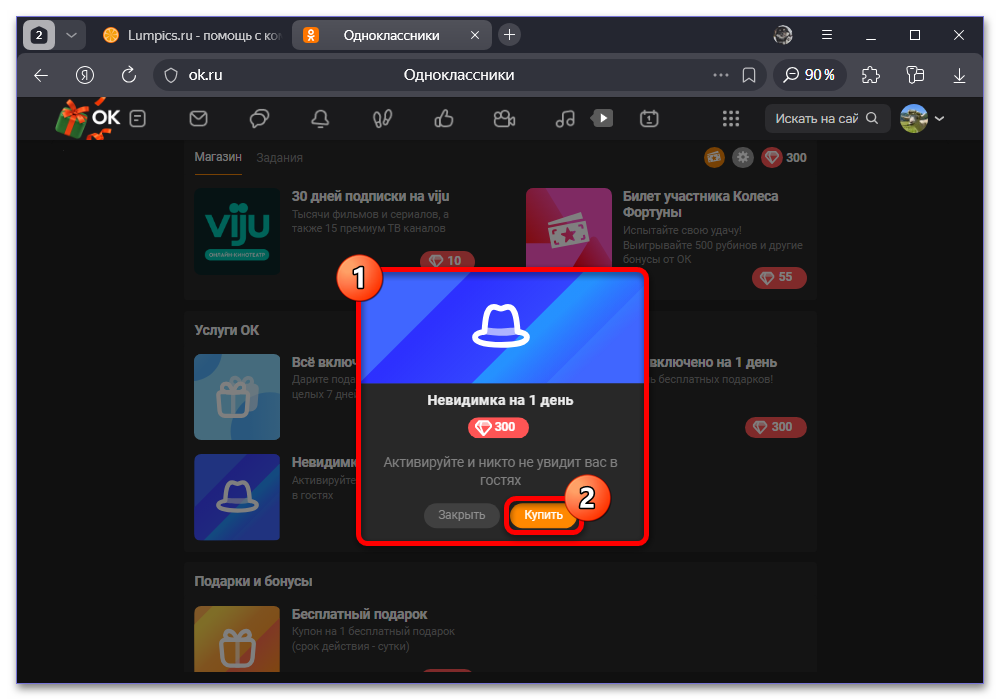Open the calendar icon in OK toolbar
This screenshot has height=700, width=1000.
pyautogui.click(x=649, y=119)
